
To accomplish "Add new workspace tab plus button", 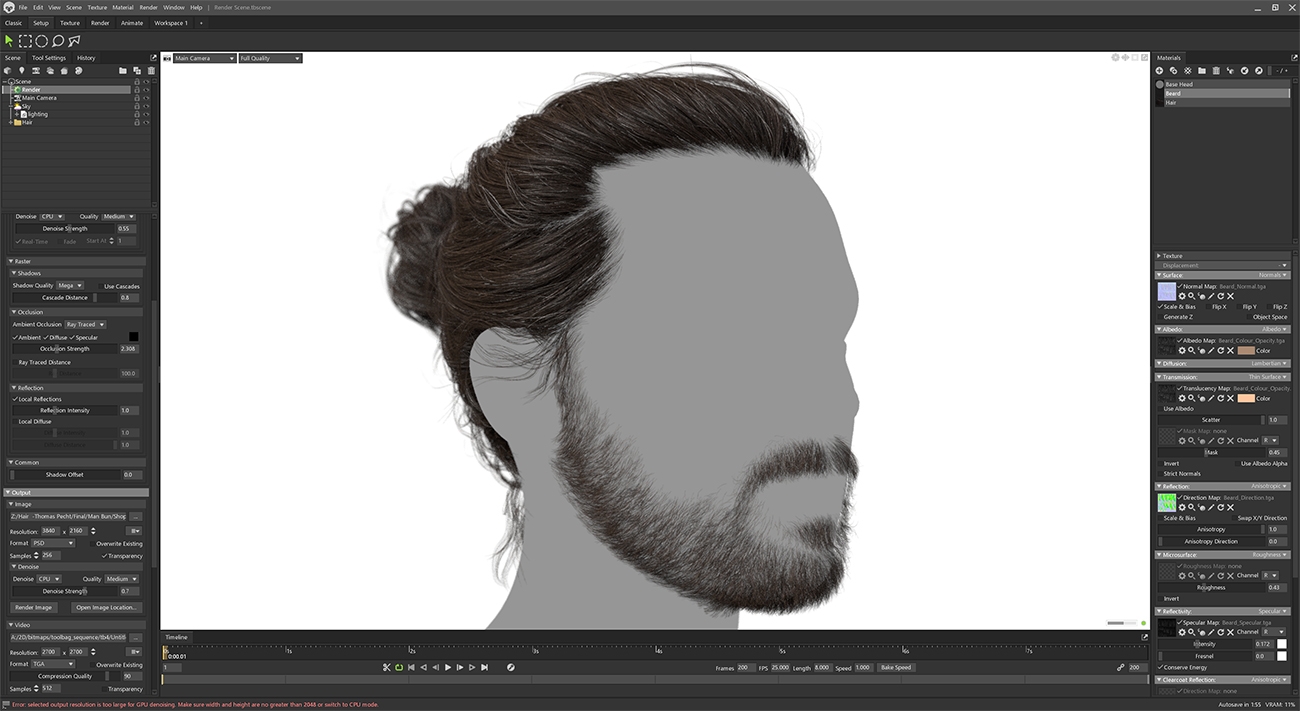I will (x=200, y=22).
